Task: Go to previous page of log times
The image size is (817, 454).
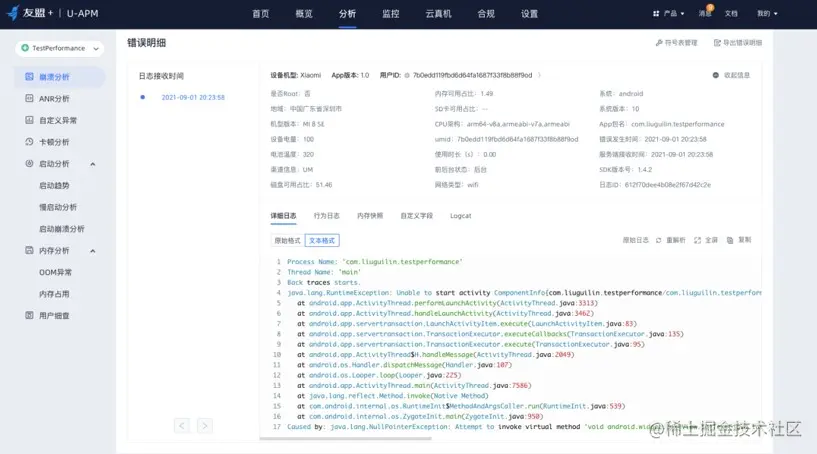Action: click(x=182, y=426)
